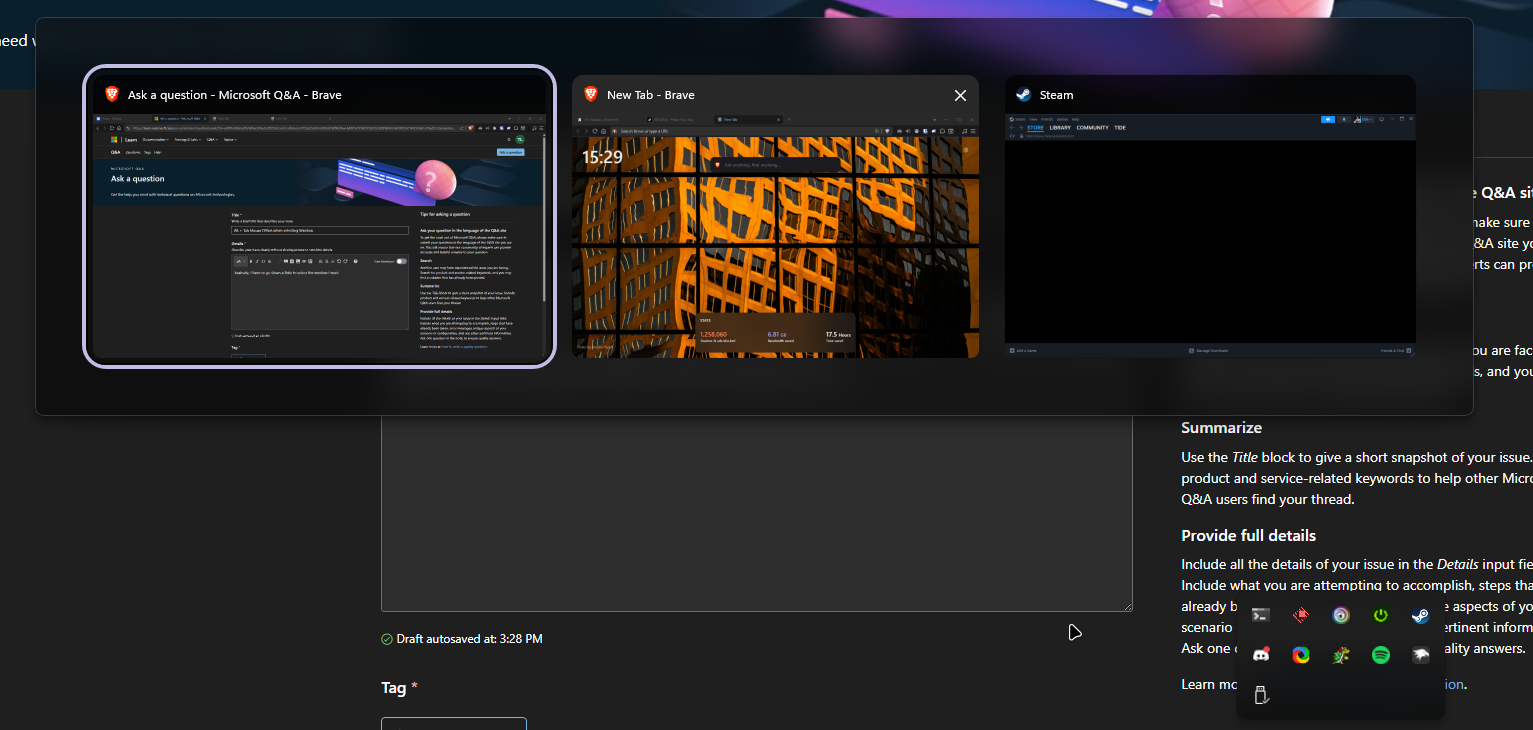Click the Tag input field
The height and width of the screenshot is (730, 1533).
[454, 723]
